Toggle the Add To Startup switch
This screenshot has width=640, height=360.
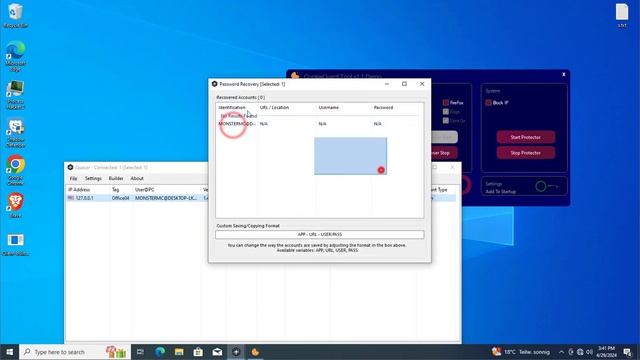(547, 187)
